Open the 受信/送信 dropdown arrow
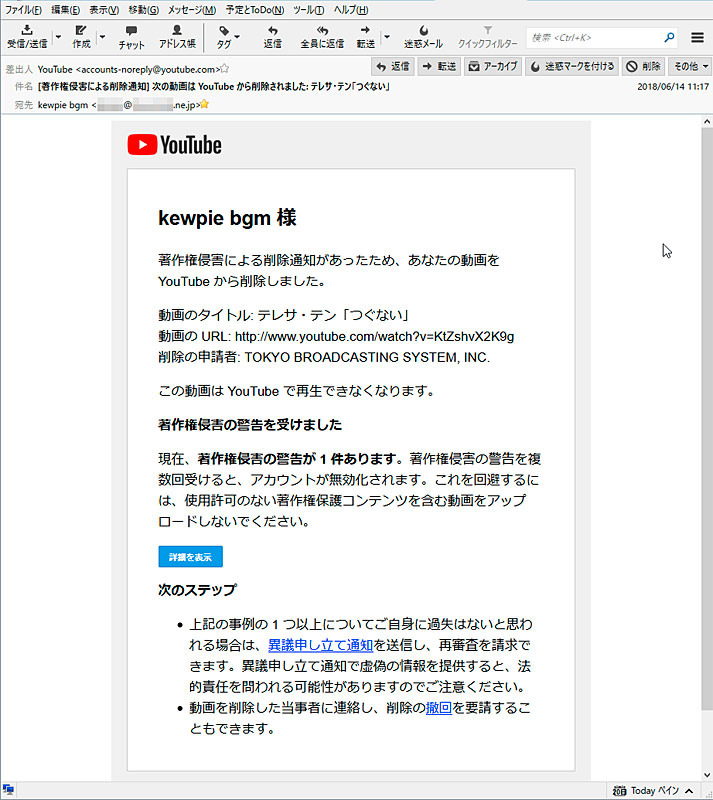The width and height of the screenshot is (713, 800). point(58,37)
